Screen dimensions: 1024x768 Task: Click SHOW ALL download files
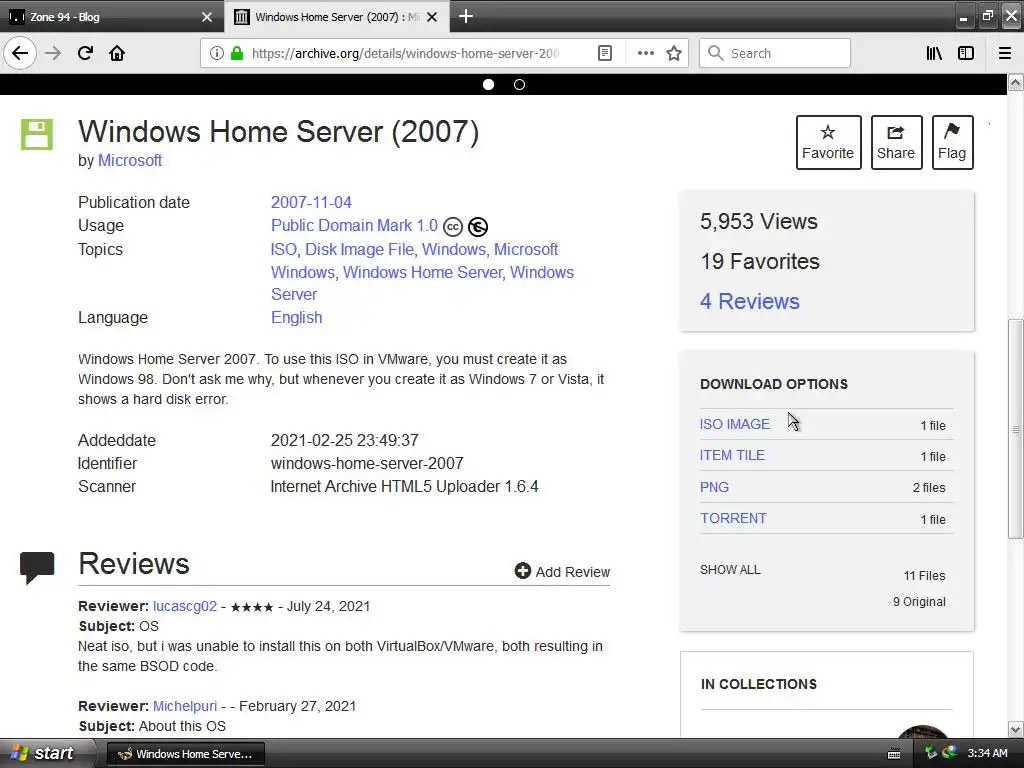[730, 569]
